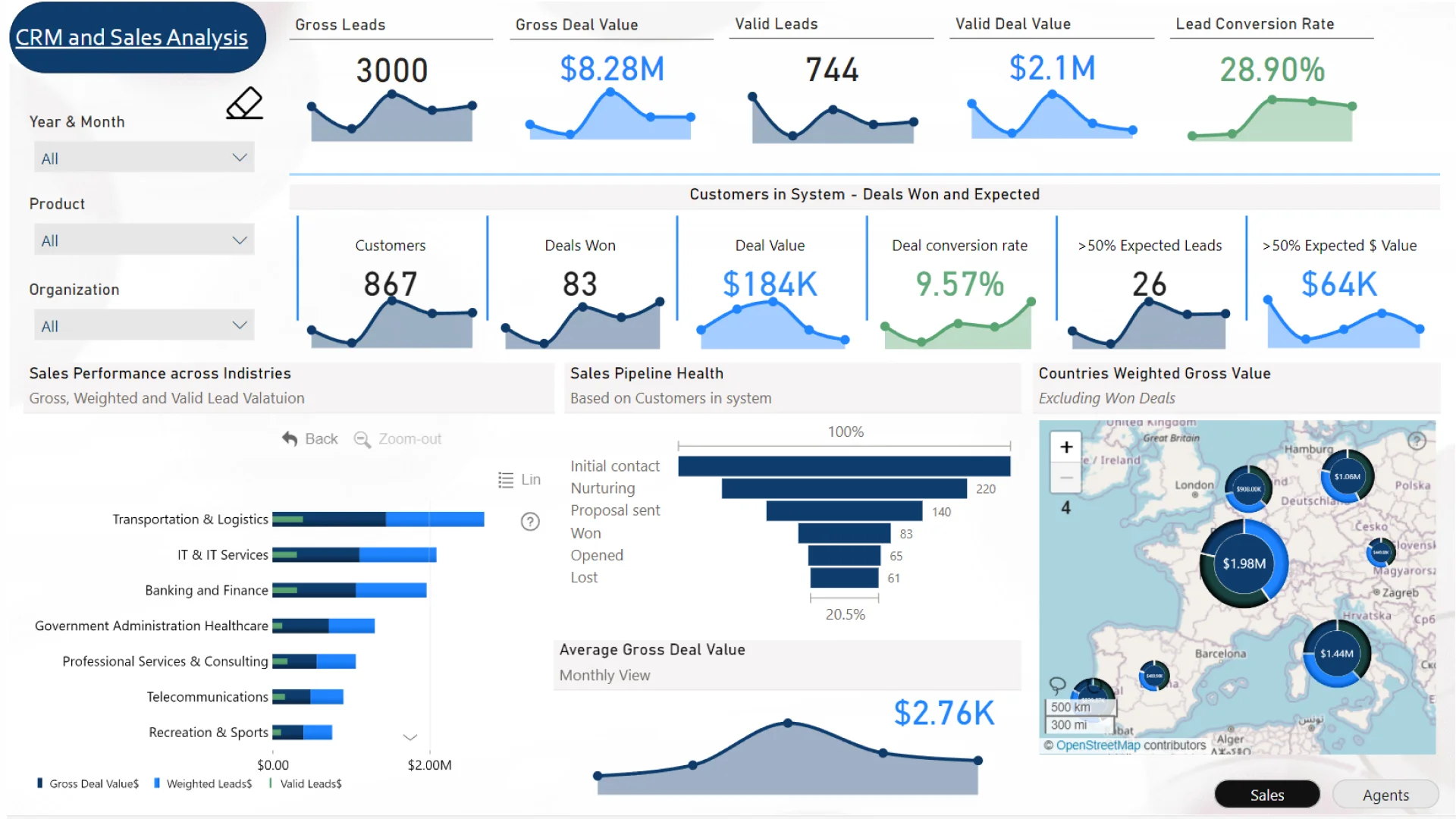This screenshot has width=1456, height=819.
Task: Click the IT & IT Services bar
Action: tap(354, 555)
